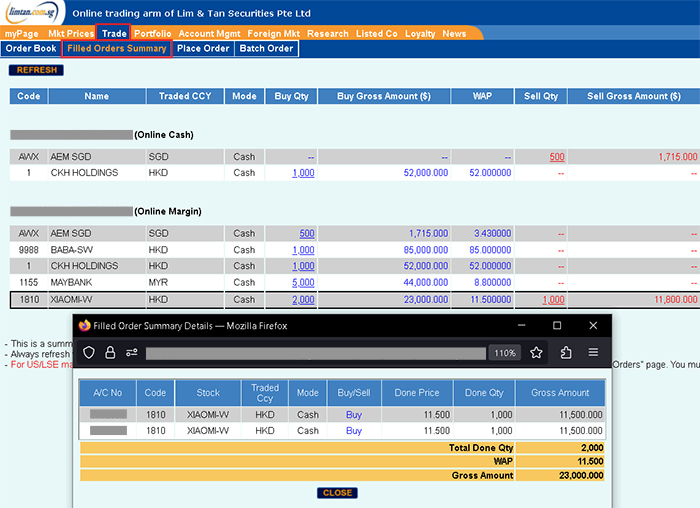700x508 pixels.
Task: Open the News menu
Action: click(x=454, y=33)
